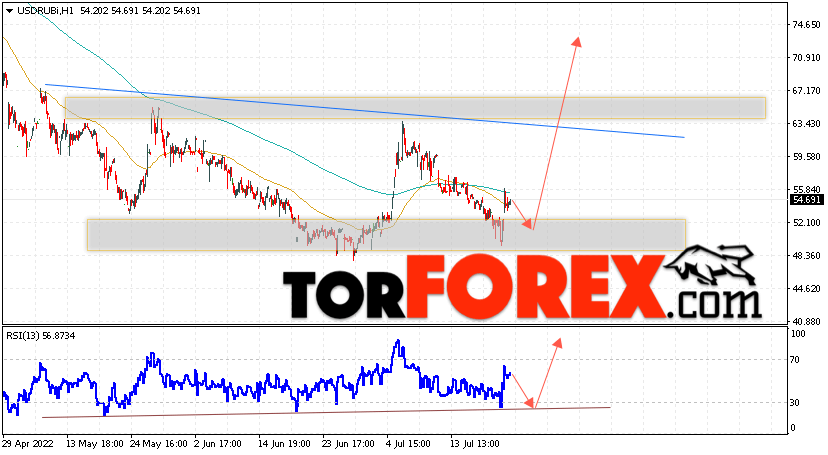Select the 44.620 price axis label

pyautogui.click(x=806, y=289)
